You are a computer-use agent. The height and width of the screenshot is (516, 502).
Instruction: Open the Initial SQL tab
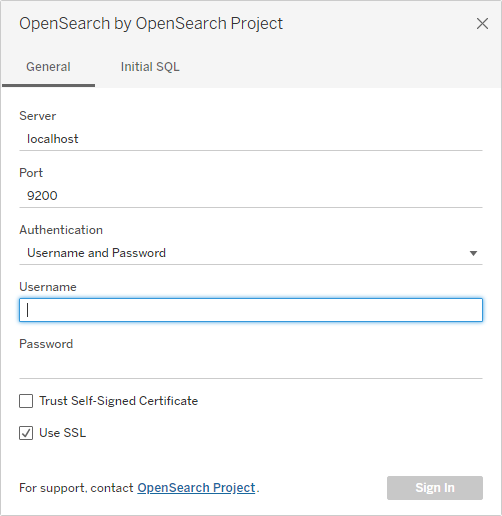pos(150,67)
